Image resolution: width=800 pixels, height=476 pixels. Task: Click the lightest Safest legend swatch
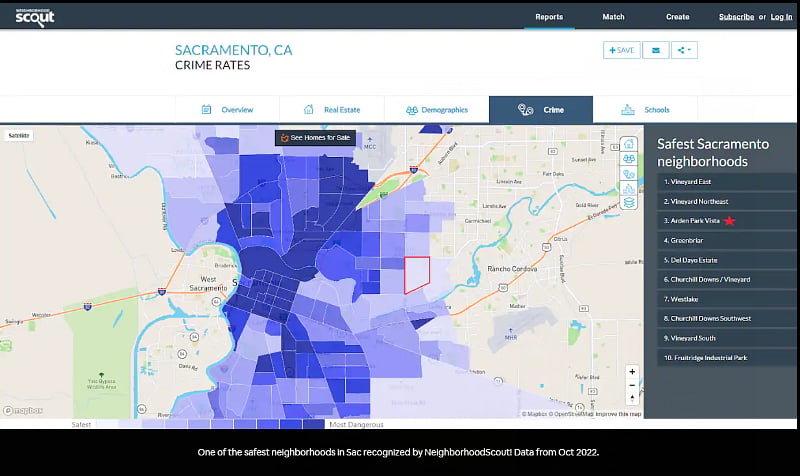click(x=107, y=424)
